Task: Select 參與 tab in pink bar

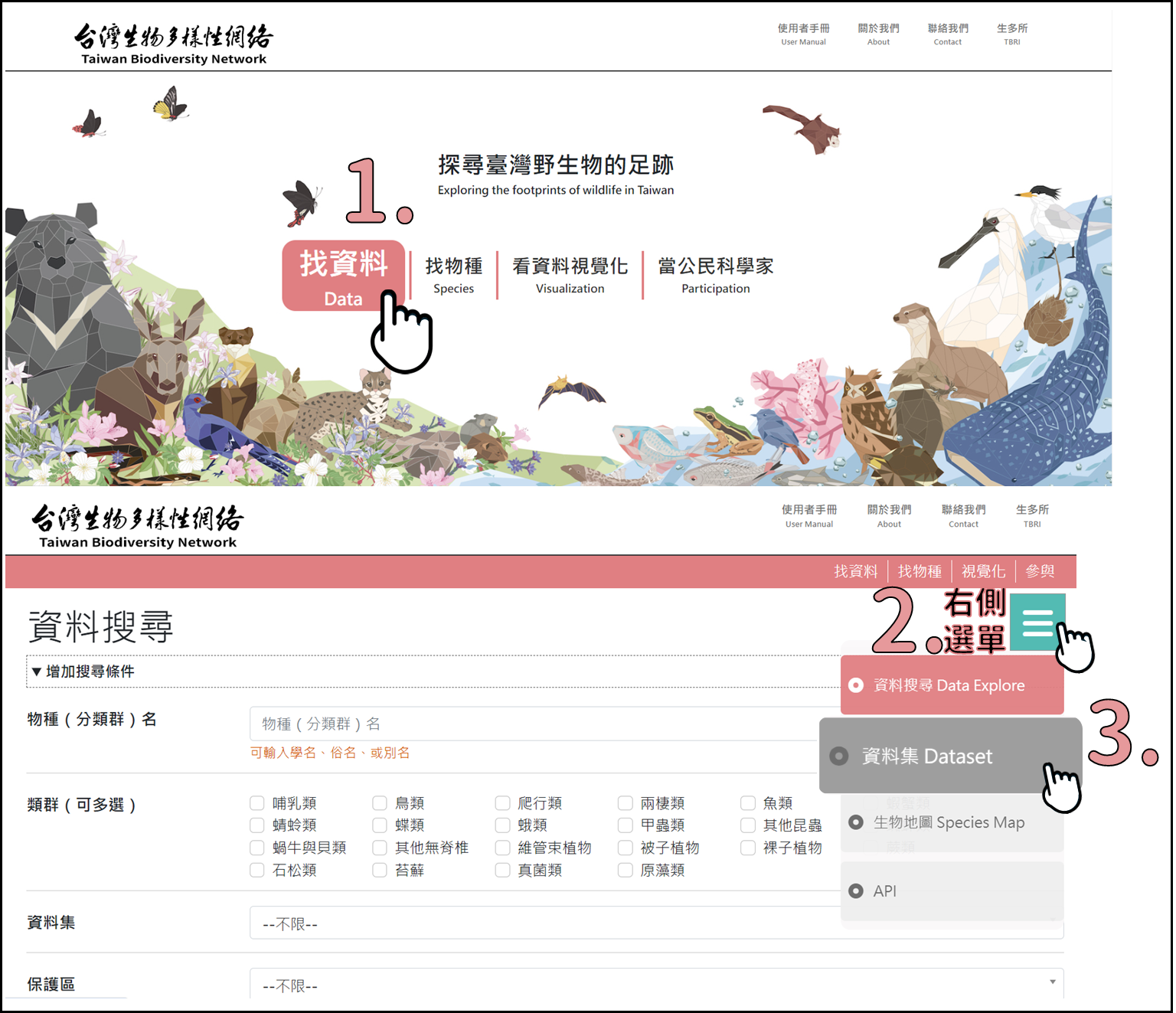Action: [1040, 571]
